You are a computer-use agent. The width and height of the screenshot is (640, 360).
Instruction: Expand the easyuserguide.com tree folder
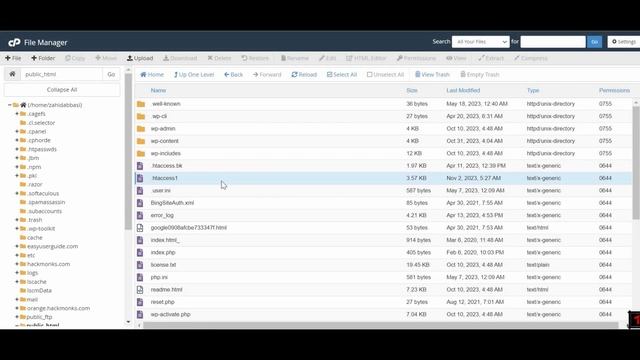17,247
